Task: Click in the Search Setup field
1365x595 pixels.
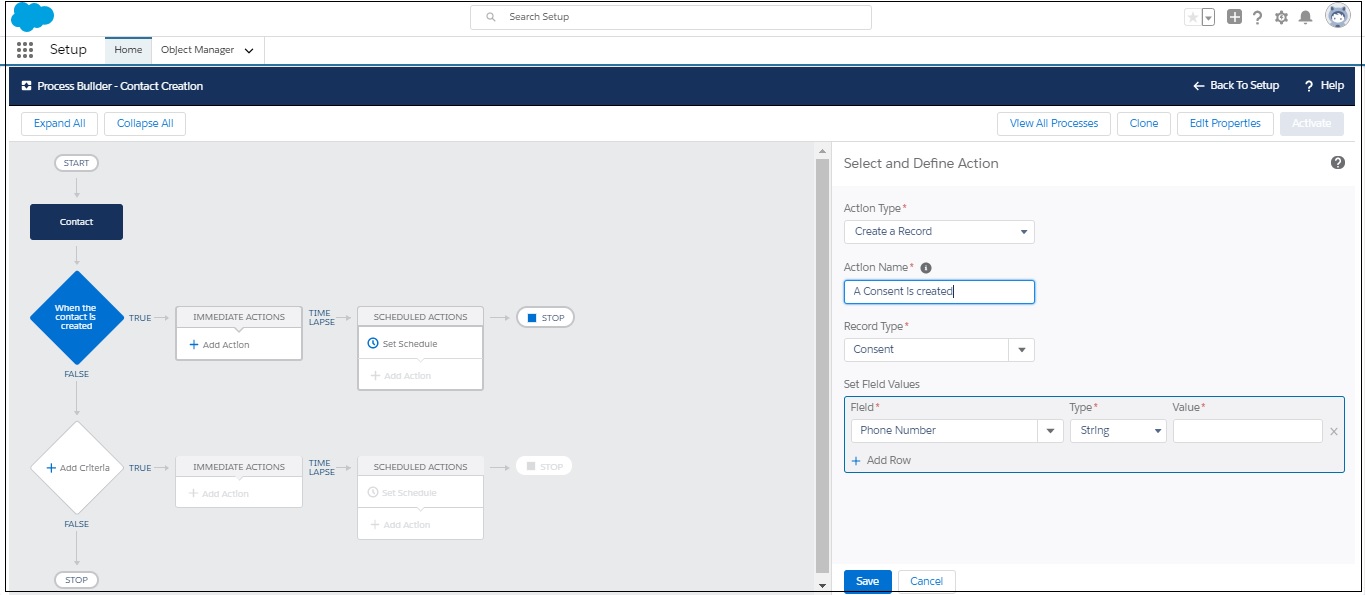Action: pos(671,17)
